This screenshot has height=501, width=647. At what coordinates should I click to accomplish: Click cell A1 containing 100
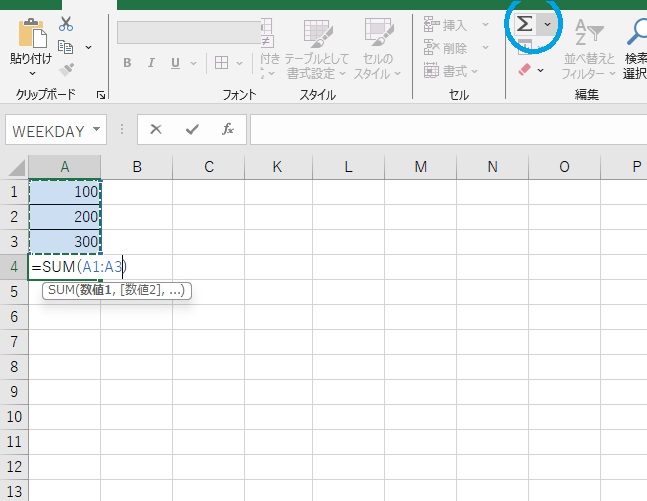65,191
